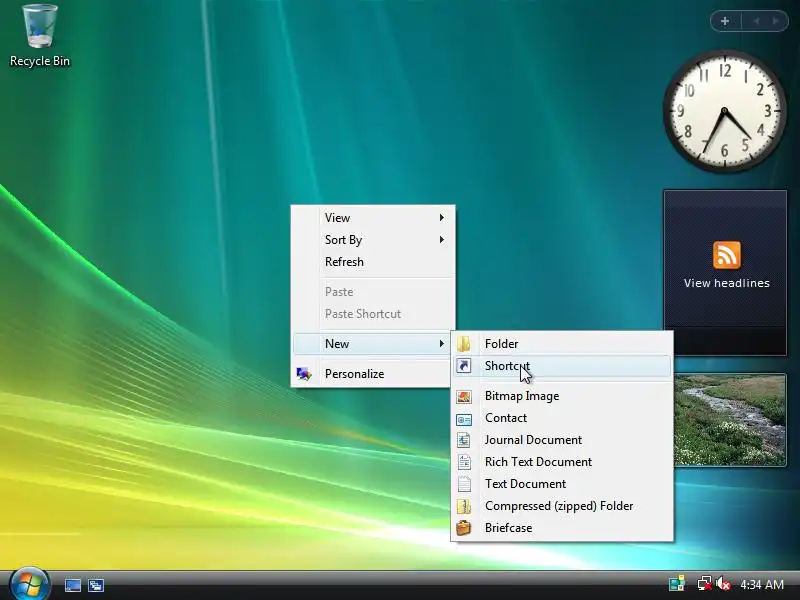Create a new Folder
The image size is (800, 600).
[562, 344]
